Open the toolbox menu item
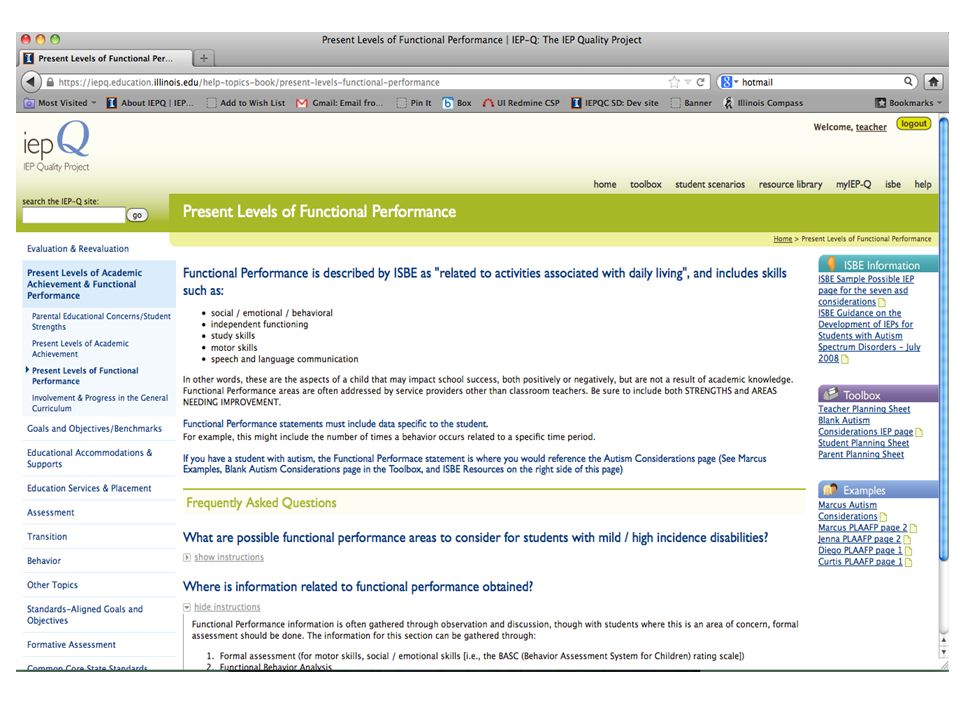960x720 pixels. coord(645,184)
